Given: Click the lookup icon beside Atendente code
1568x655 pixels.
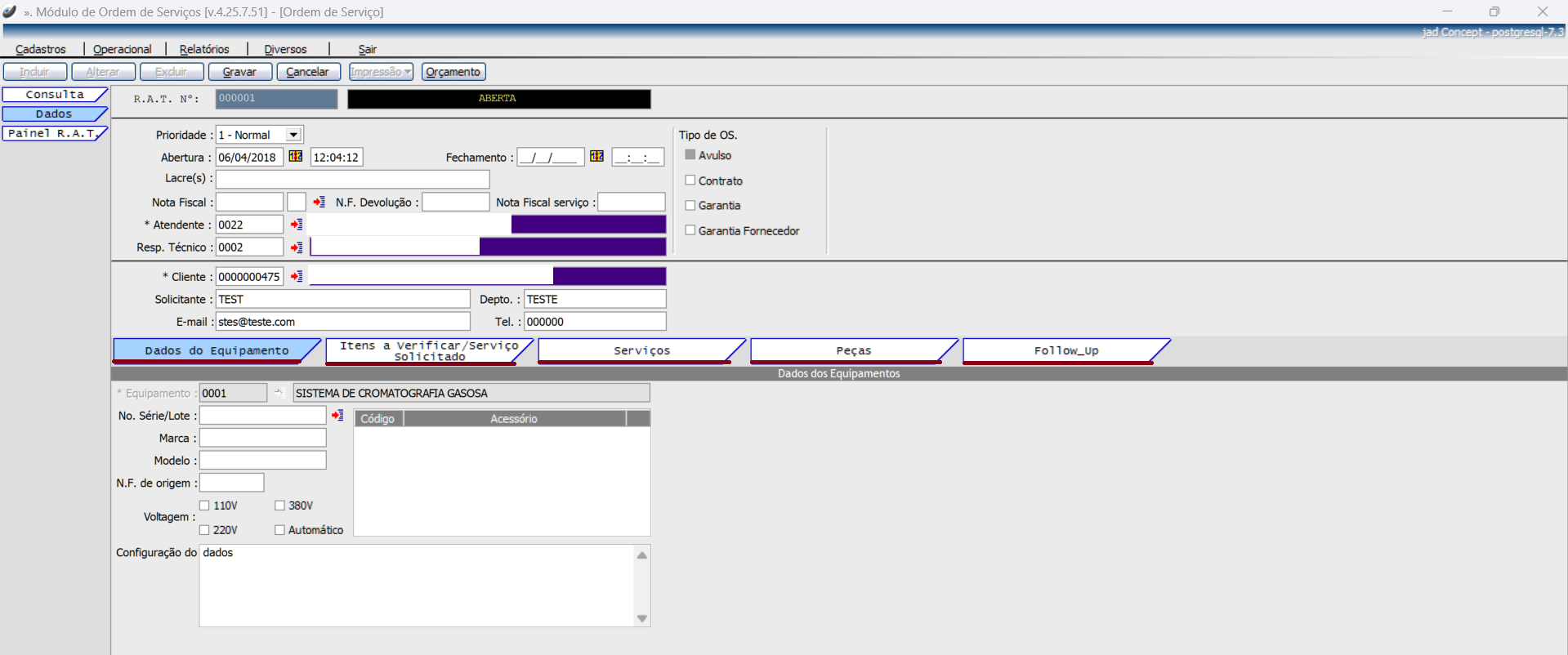Looking at the screenshot, I should 297,225.
